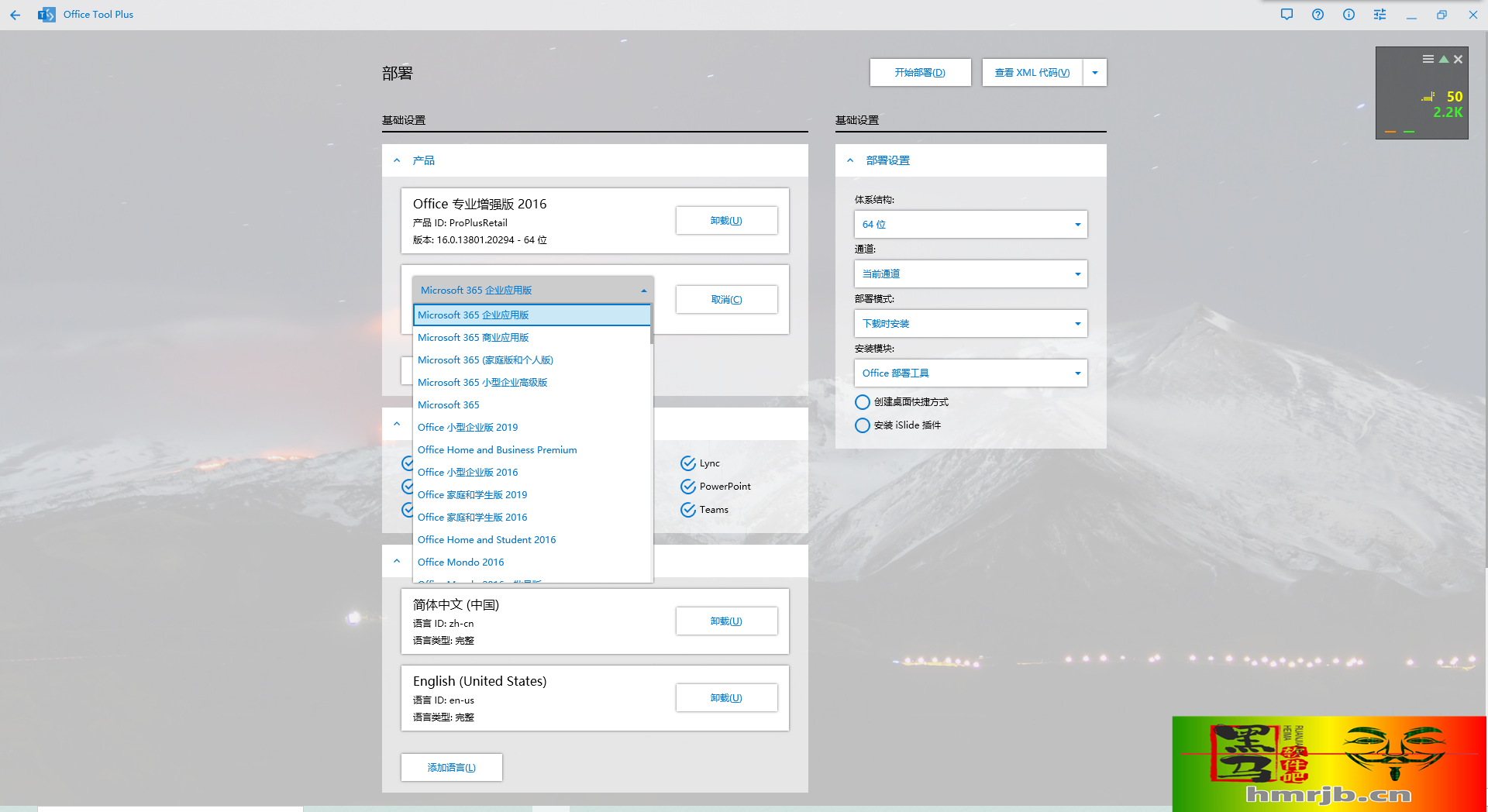
Task: Click 添加语言 button
Action: click(452, 768)
